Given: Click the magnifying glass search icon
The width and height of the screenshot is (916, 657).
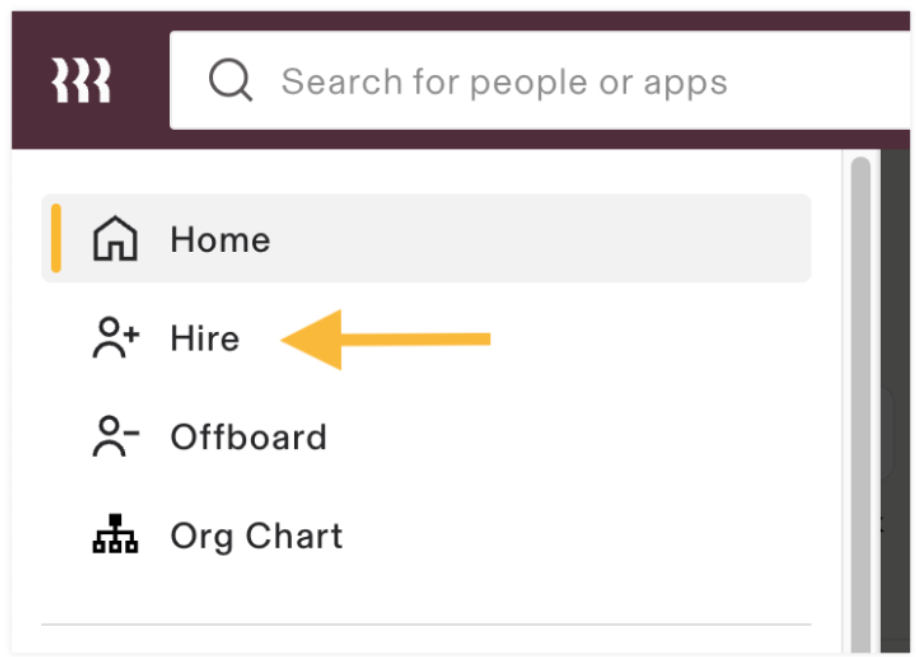Looking at the screenshot, I should pyautogui.click(x=230, y=81).
